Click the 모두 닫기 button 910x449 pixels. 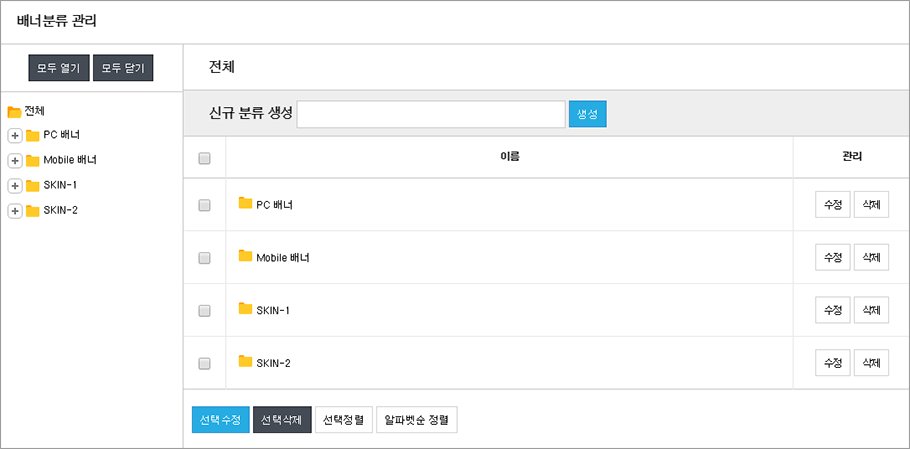tap(123, 68)
